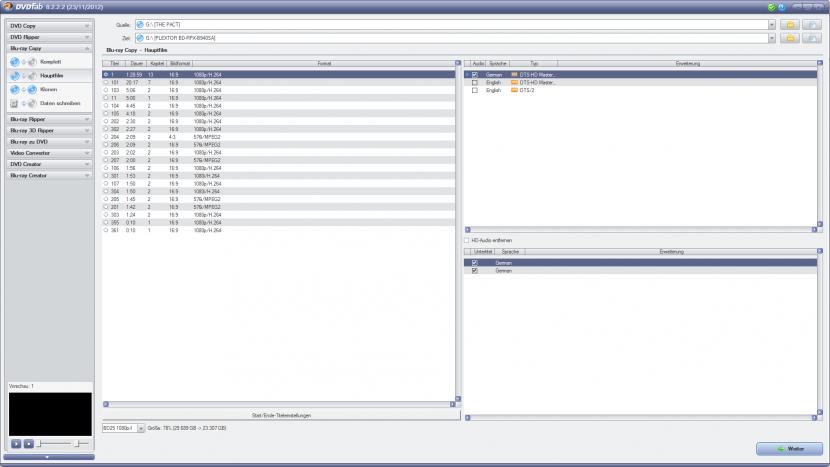Expand the Video Converter section
Image resolution: width=830 pixels, height=467 pixels.
pyautogui.click(x=50, y=153)
